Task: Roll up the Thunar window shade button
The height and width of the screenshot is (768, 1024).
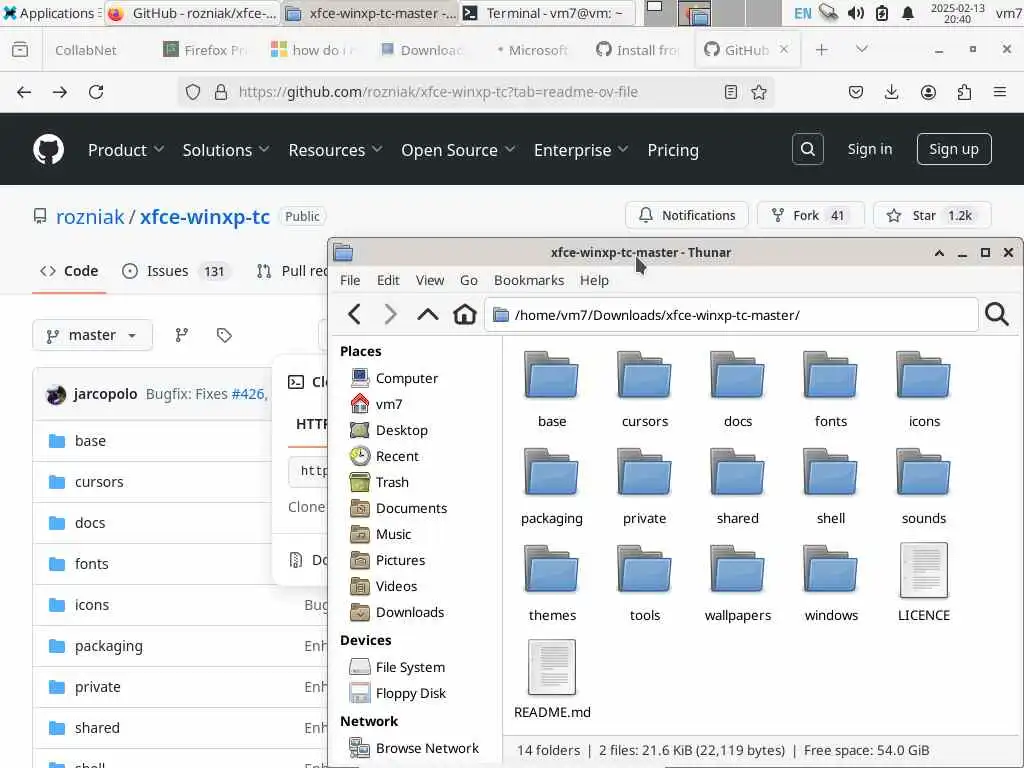Action: (939, 253)
